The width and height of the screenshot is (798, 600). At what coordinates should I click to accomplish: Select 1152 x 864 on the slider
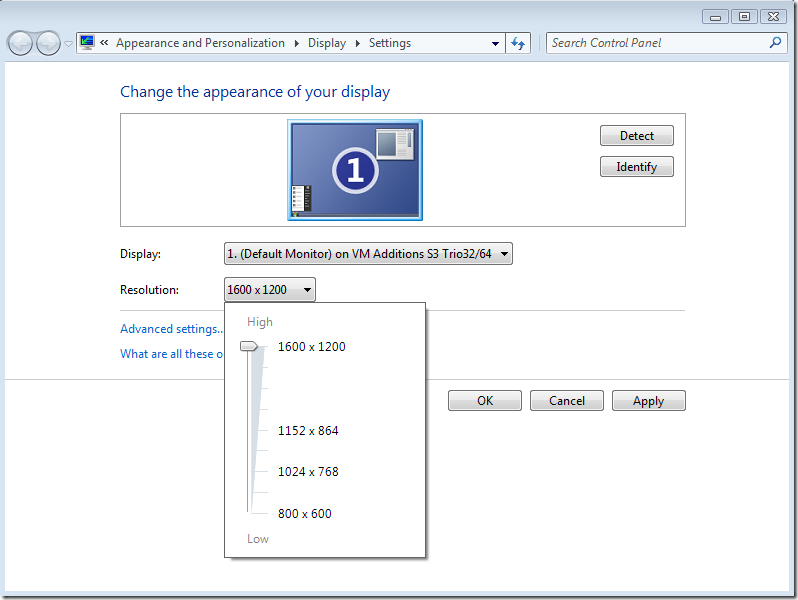tap(308, 431)
